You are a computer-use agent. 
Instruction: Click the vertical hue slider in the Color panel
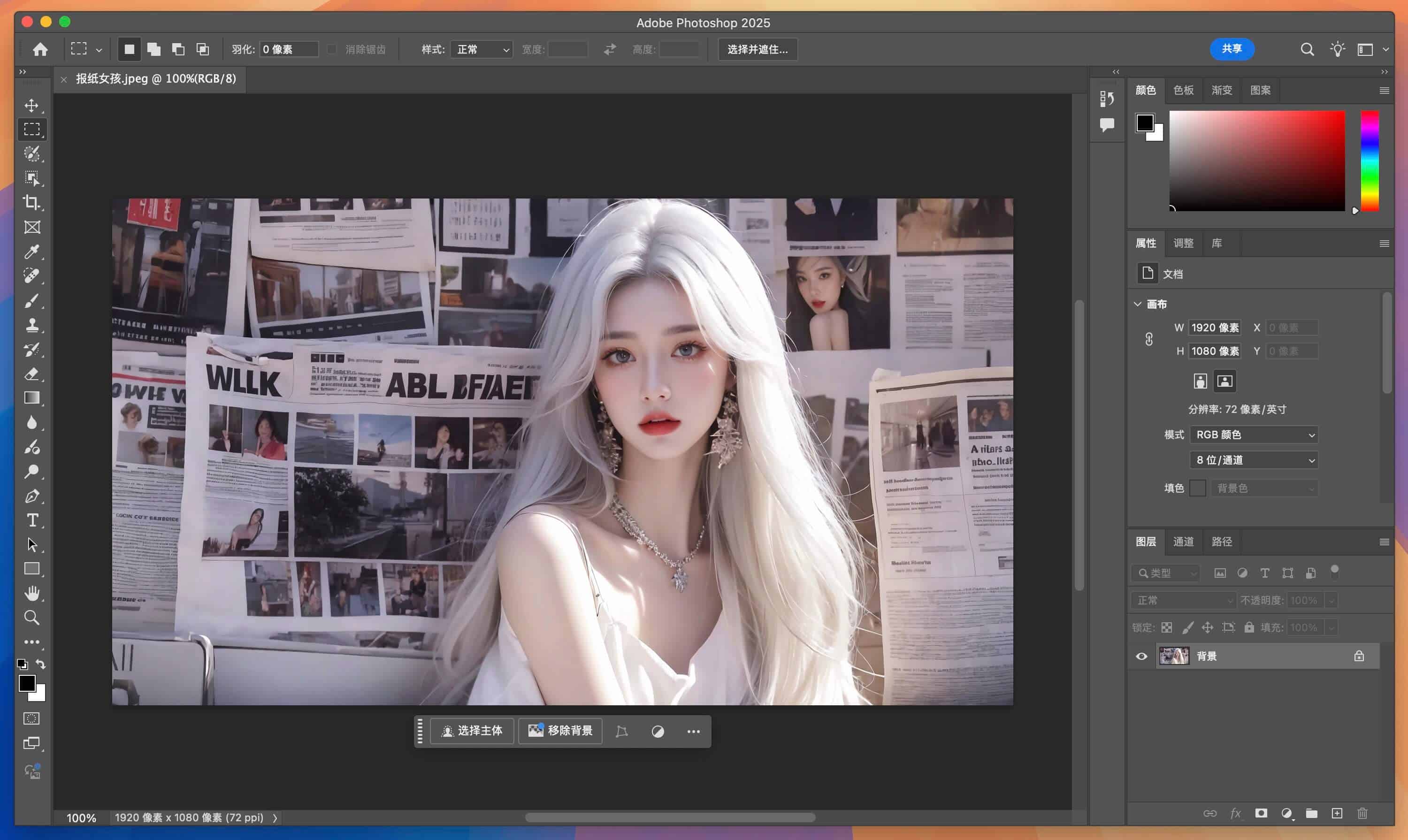pos(1370,161)
